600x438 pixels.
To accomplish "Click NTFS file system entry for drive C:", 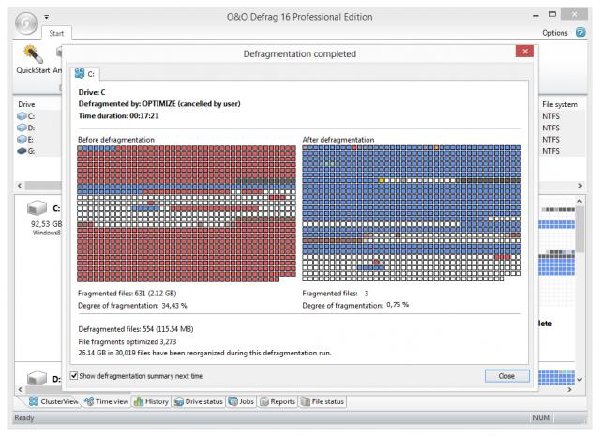I will pyautogui.click(x=551, y=116).
